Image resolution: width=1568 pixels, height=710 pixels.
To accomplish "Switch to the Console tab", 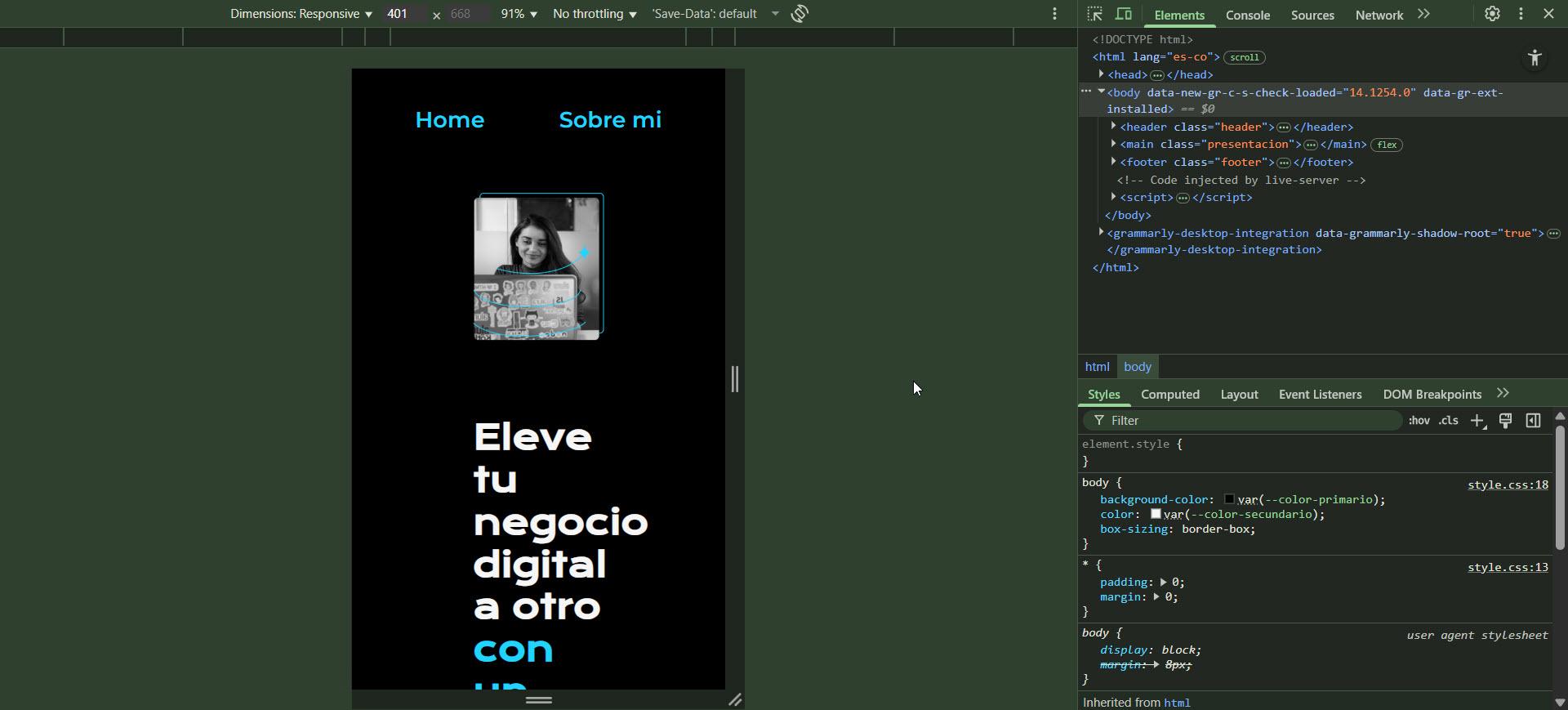I will coord(1247,15).
